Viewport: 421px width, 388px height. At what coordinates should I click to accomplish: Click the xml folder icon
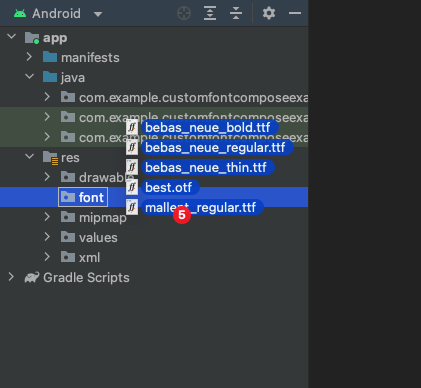68,257
